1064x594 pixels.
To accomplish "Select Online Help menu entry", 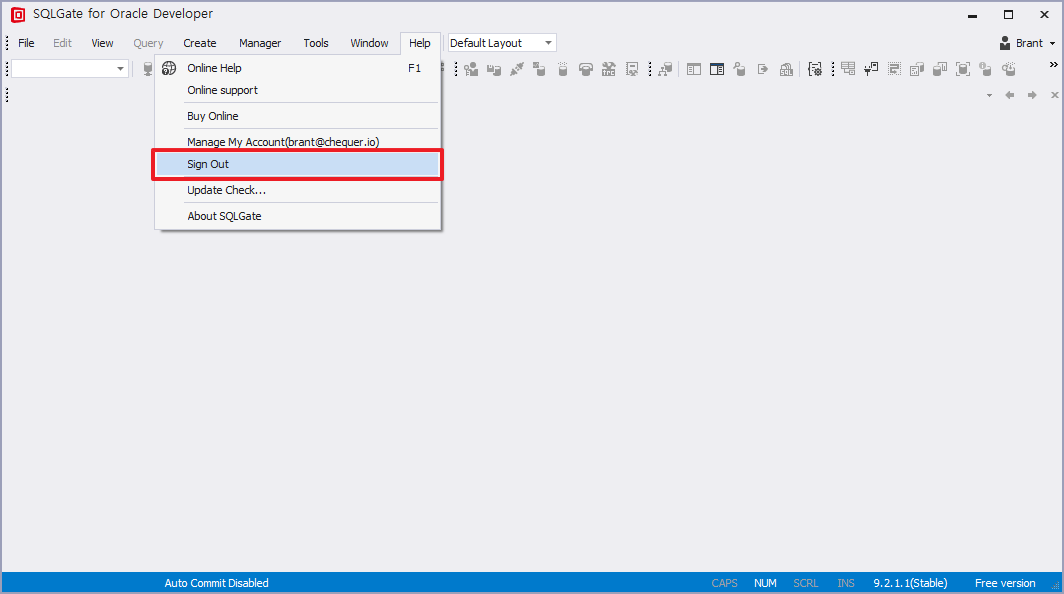I will pos(298,68).
